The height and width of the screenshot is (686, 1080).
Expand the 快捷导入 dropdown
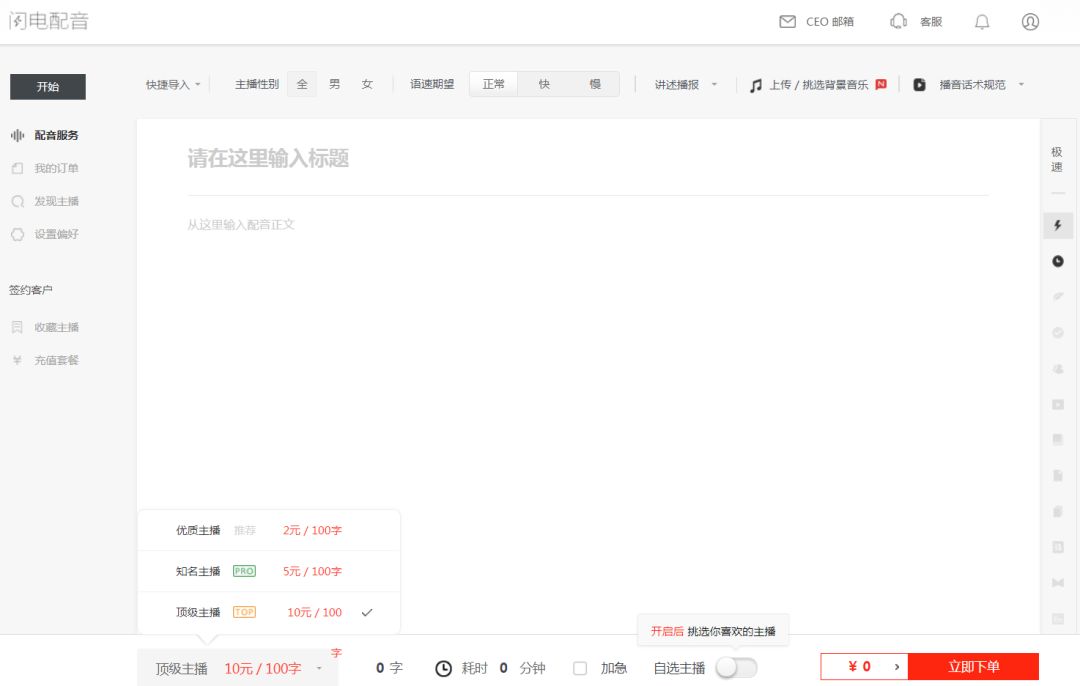[173, 85]
